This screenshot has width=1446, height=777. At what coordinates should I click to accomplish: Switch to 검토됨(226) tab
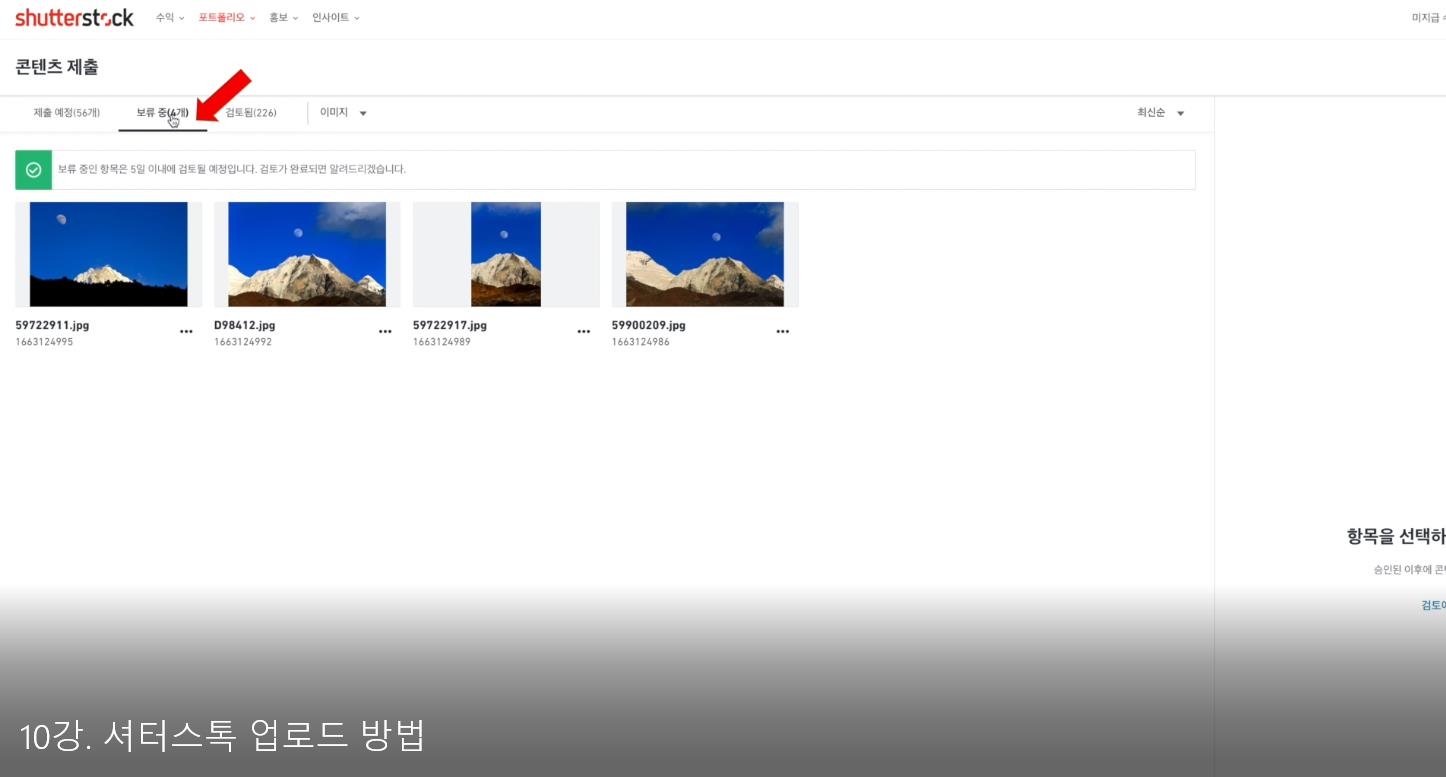[x=251, y=113]
